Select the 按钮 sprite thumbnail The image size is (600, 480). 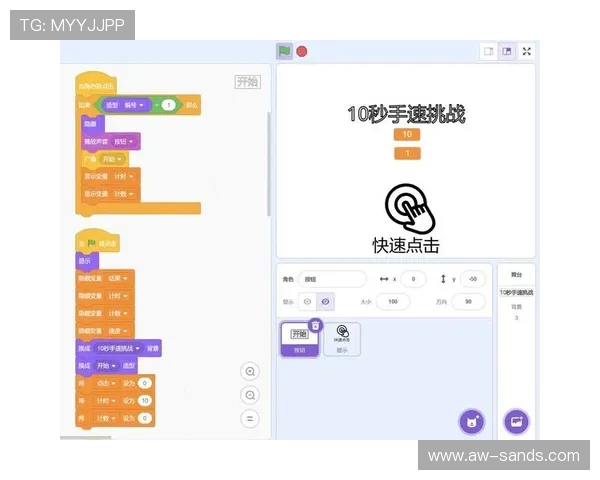(x=300, y=339)
